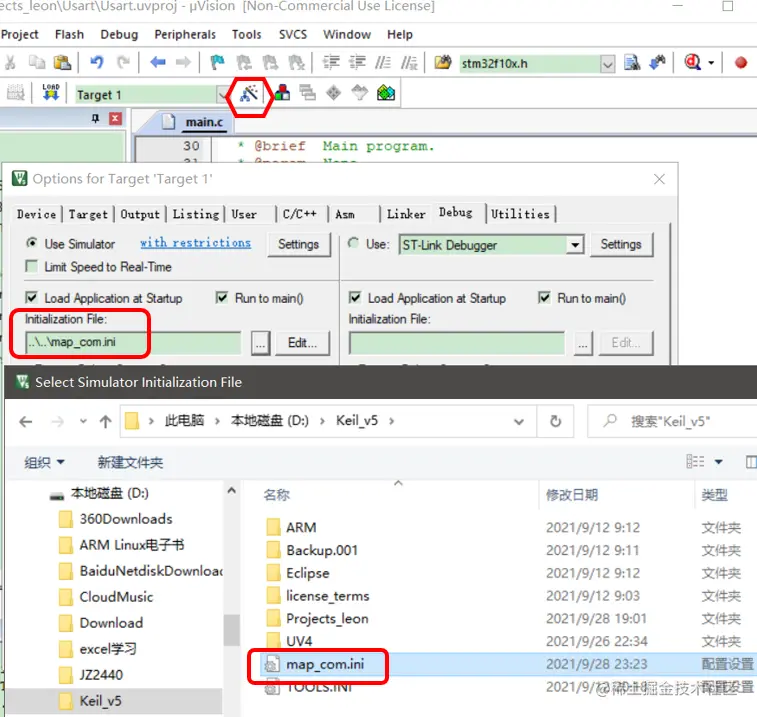Go back in file dialog
This screenshot has width=757, height=717.
(x=26, y=422)
